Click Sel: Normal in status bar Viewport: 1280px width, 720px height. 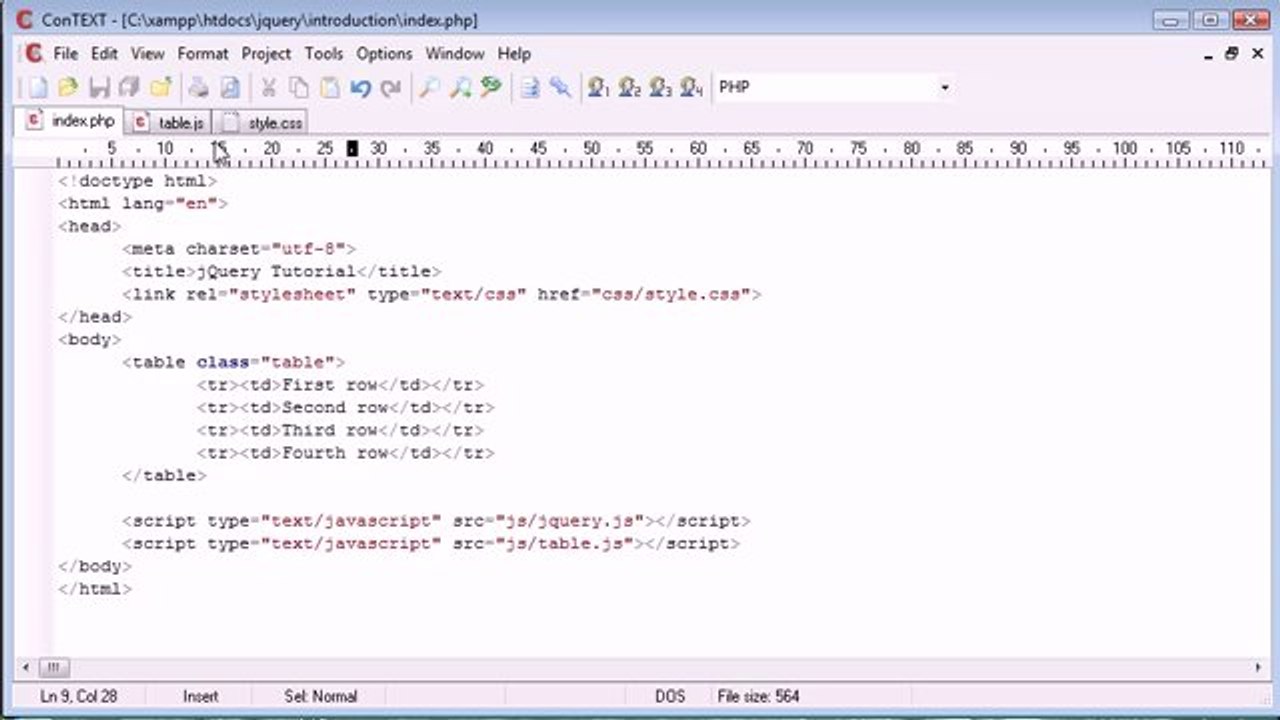[320, 696]
